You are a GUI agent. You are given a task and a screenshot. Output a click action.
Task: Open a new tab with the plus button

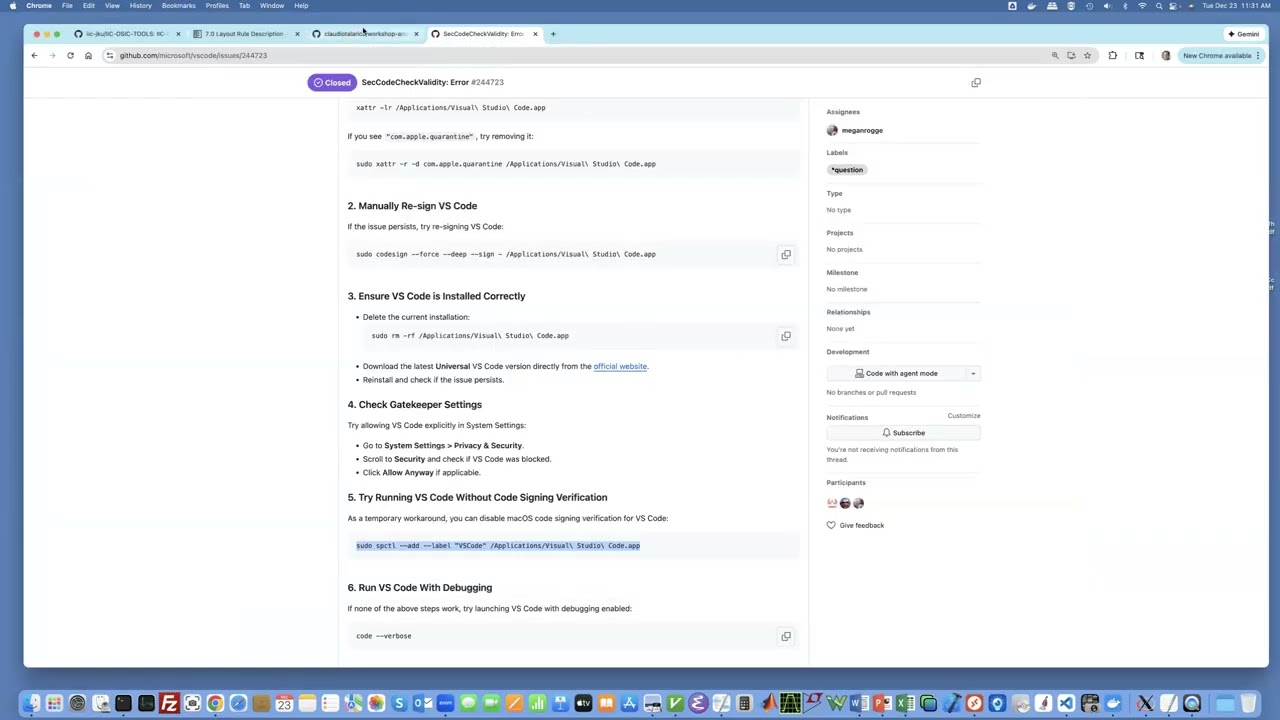coord(553,34)
